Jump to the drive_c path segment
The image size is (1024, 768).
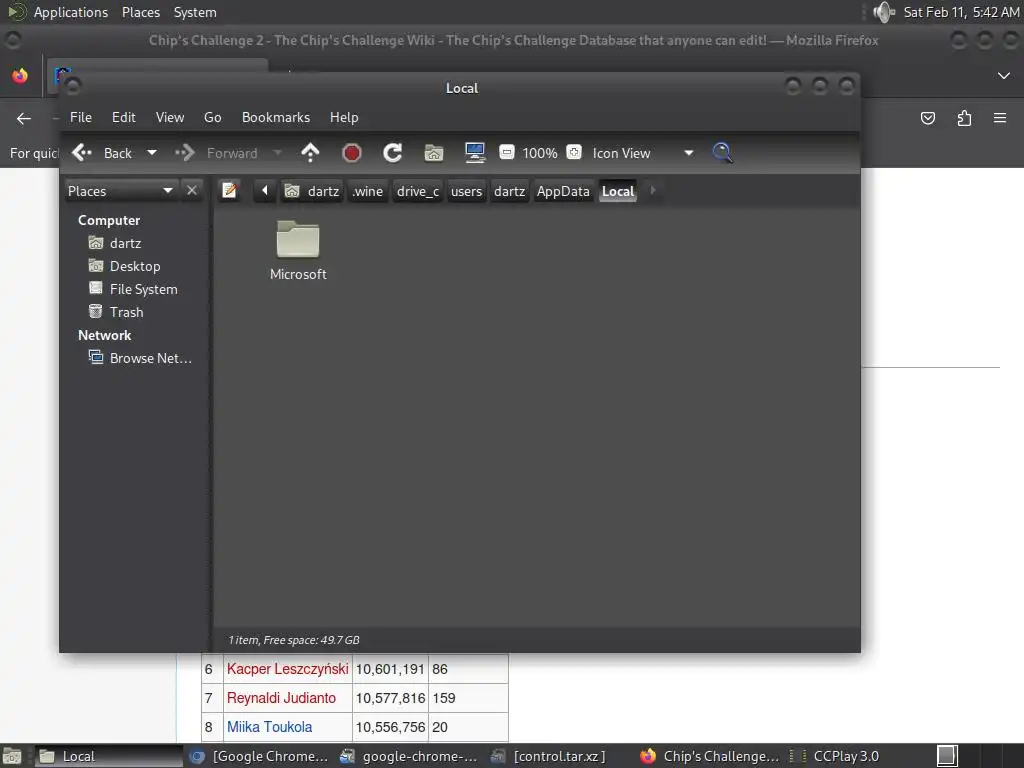click(418, 191)
